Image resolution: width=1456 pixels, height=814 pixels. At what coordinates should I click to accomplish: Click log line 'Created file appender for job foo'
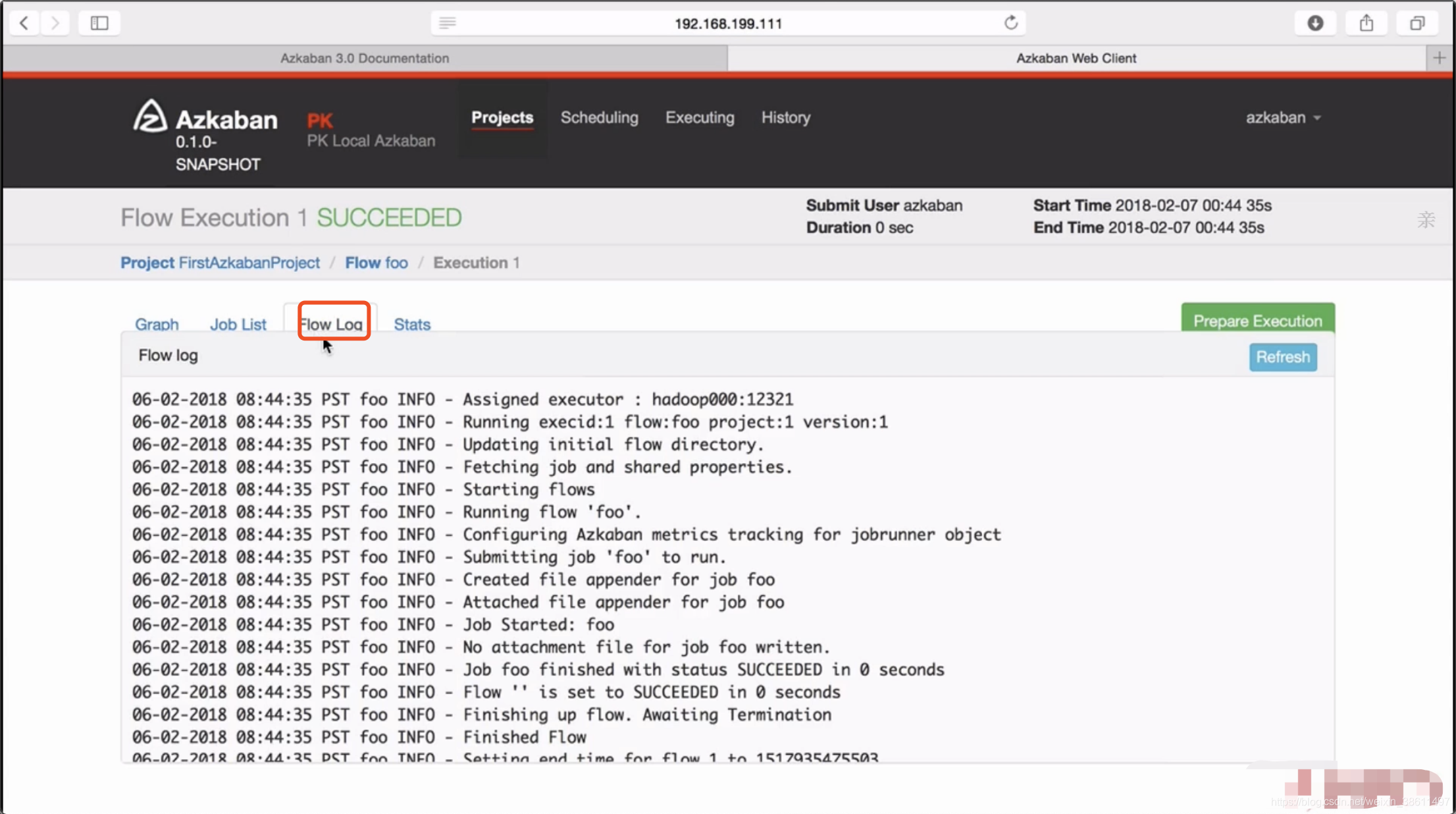click(x=454, y=579)
